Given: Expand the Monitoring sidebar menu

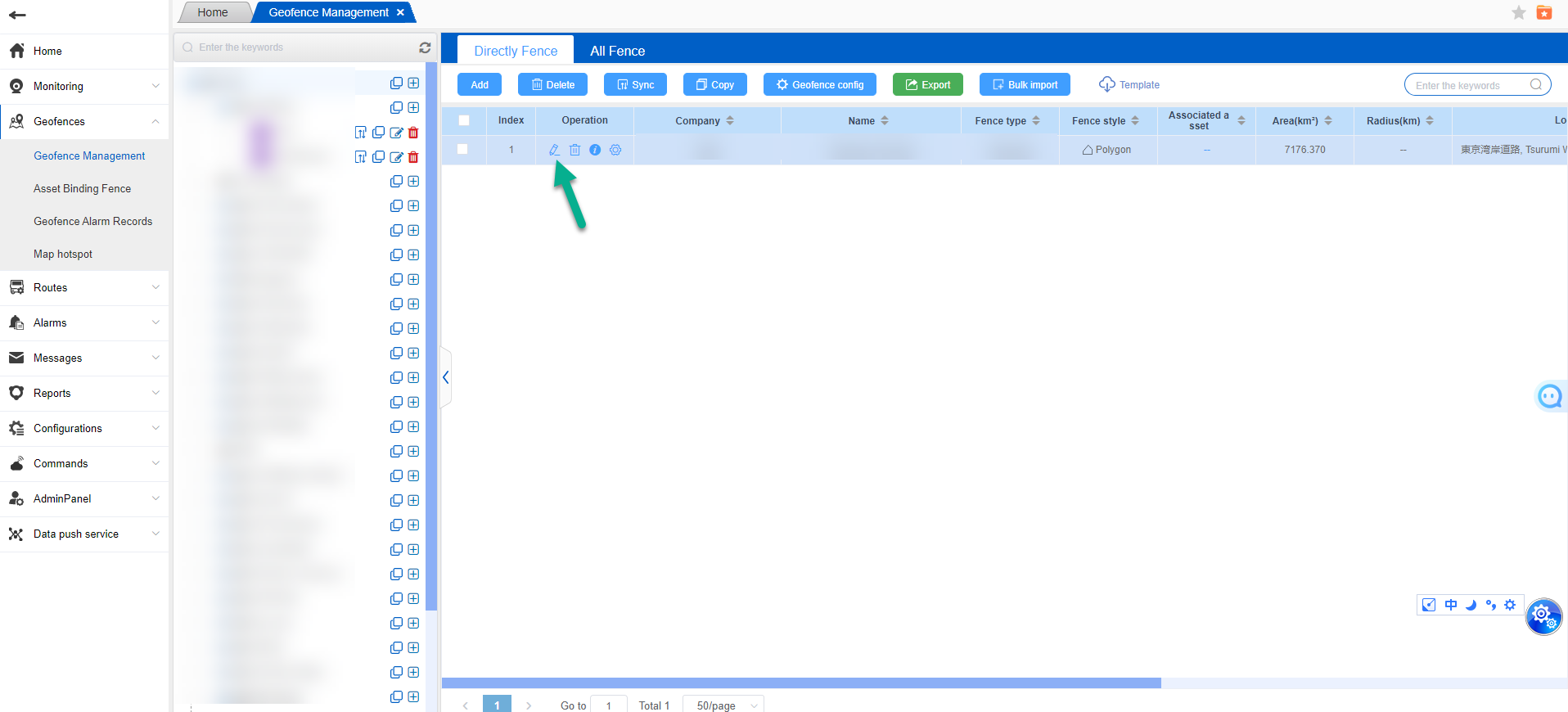Looking at the screenshot, I should tap(84, 86).
